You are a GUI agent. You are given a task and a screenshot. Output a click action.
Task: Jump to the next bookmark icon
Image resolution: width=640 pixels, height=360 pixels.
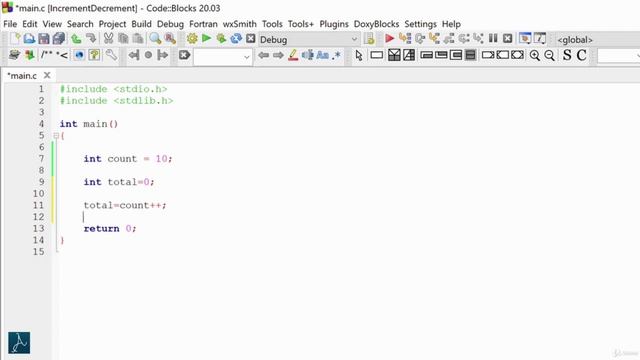(162, 55)
